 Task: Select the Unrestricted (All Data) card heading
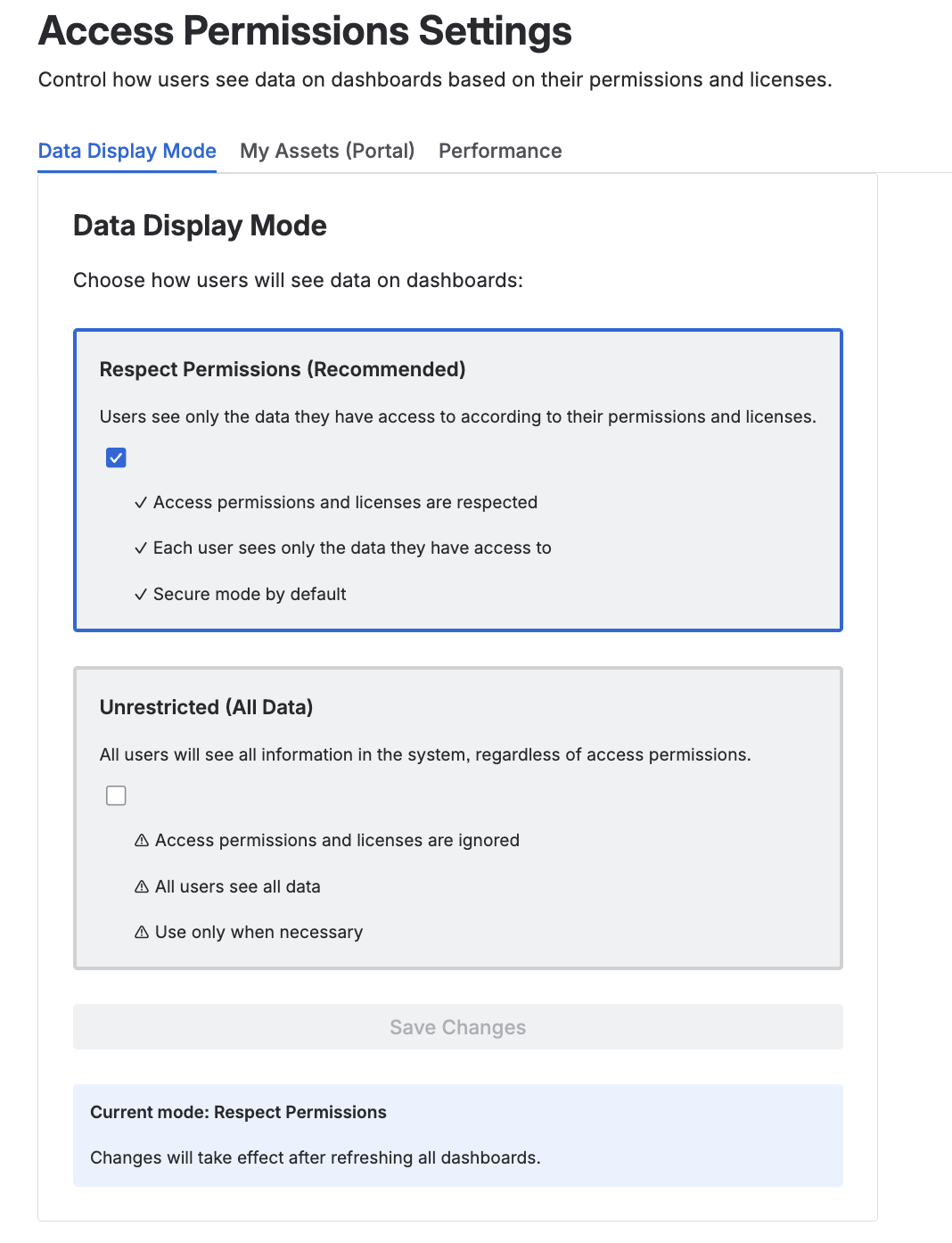click(206, 707)
